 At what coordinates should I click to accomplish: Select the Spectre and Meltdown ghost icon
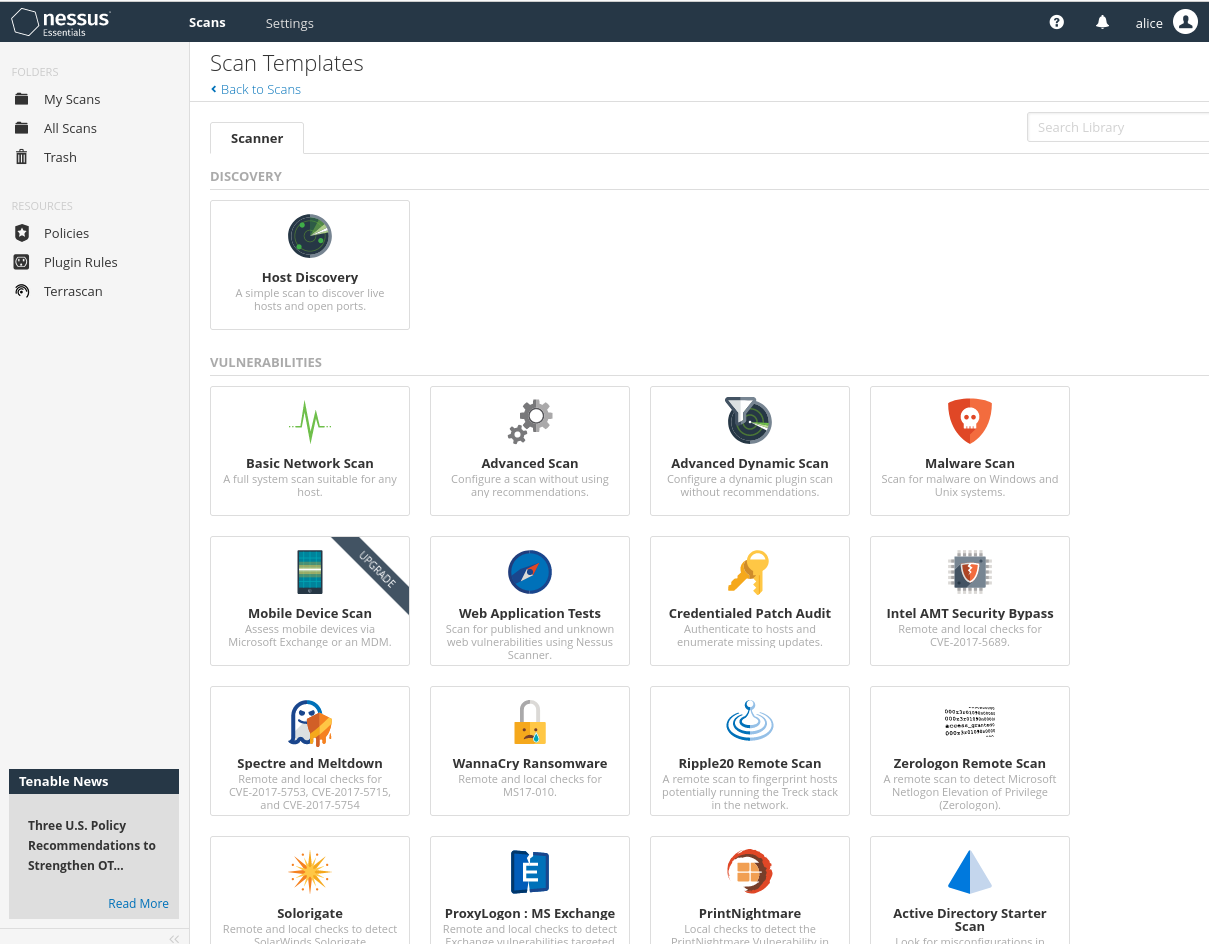[x=310, y=722]
